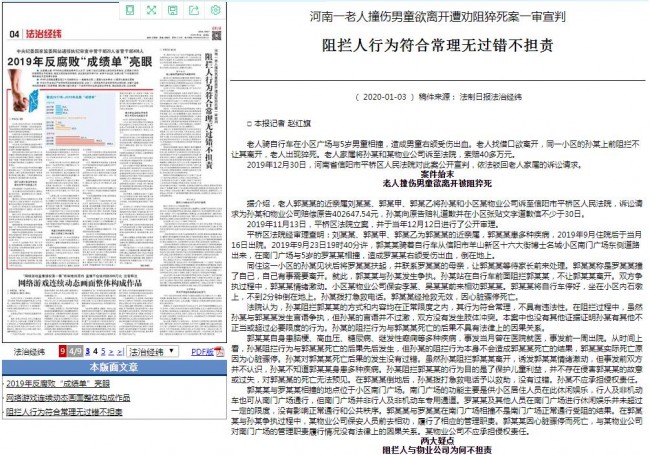Screen dimensions: 650x455
Task: Click the source text 法制日报法治经纬
Action: (490, 97)
